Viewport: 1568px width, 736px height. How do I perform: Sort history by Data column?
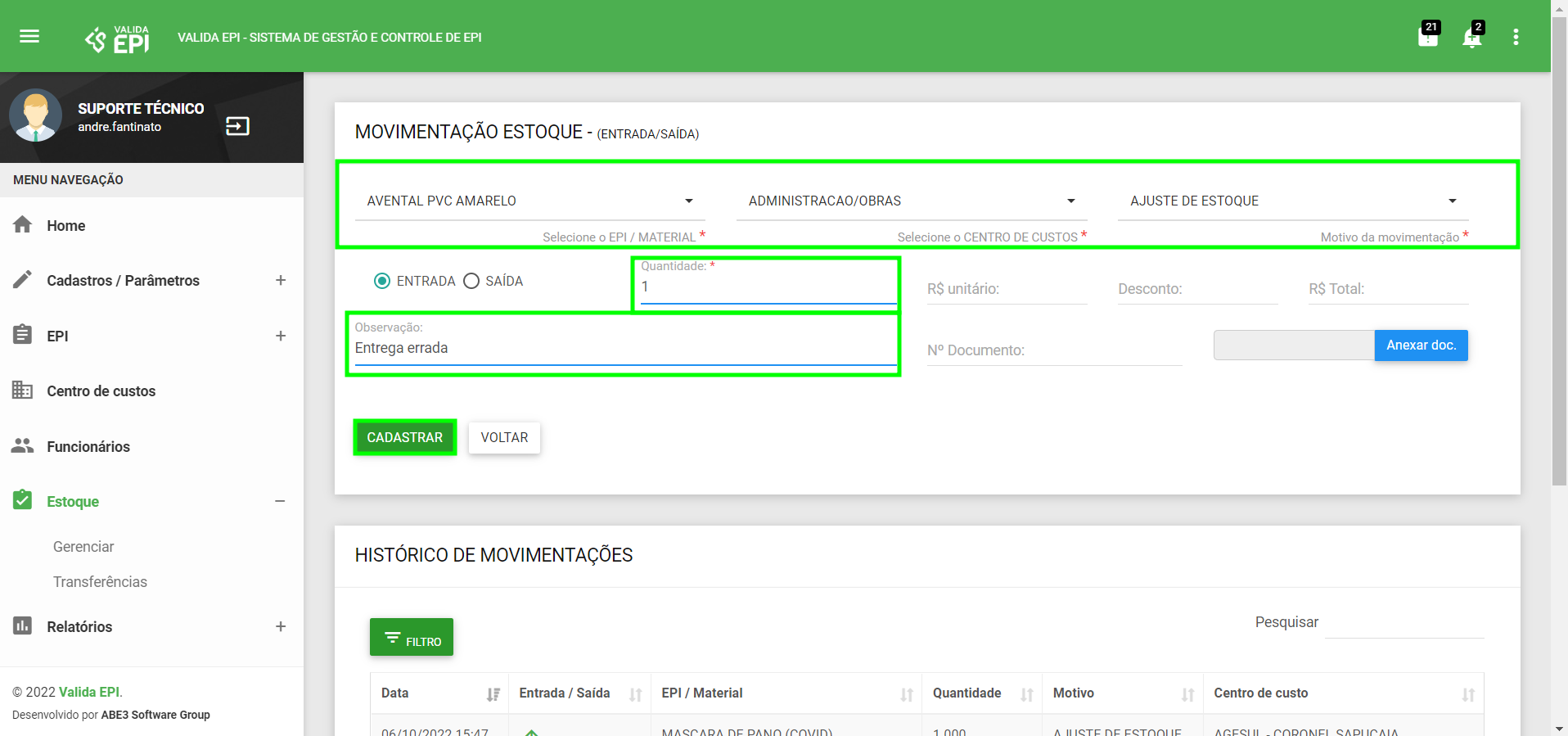pos(439,693)
